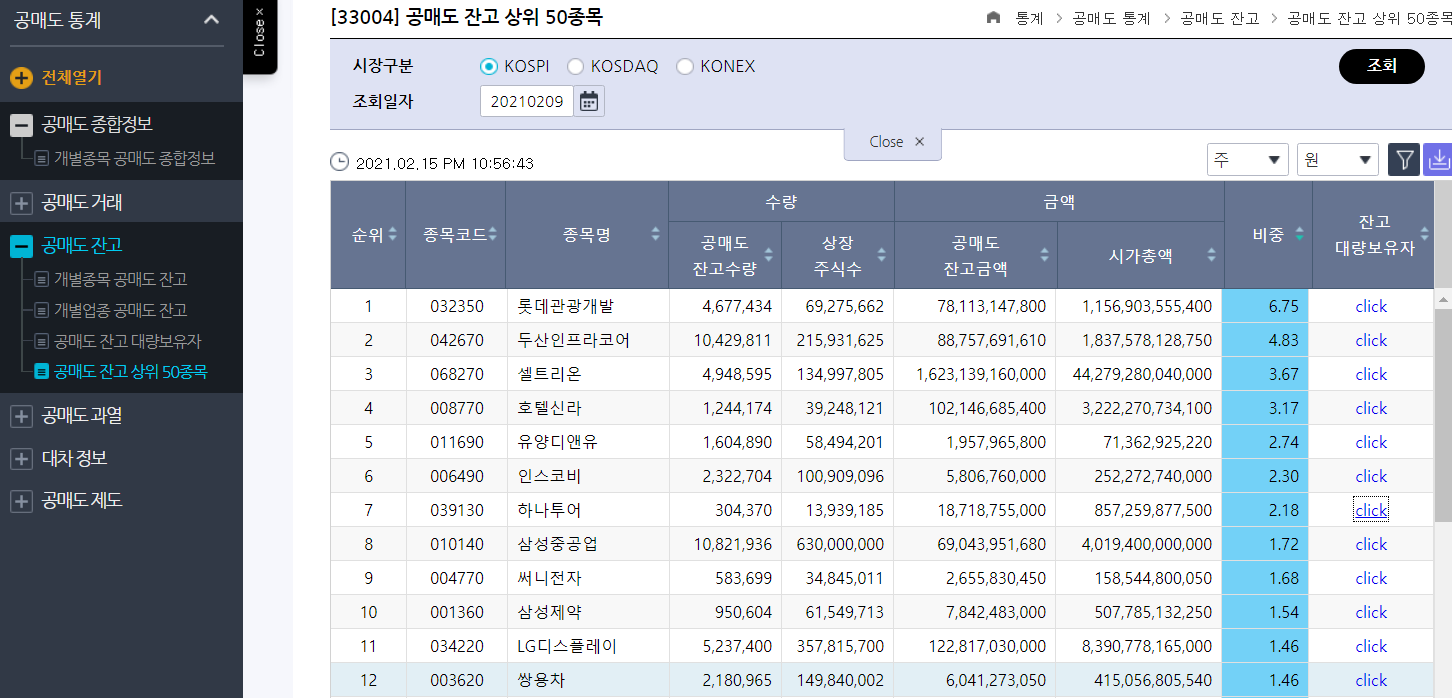Open the 주 unit dropdown
1452x700 pixels.
coord(1248,160)
